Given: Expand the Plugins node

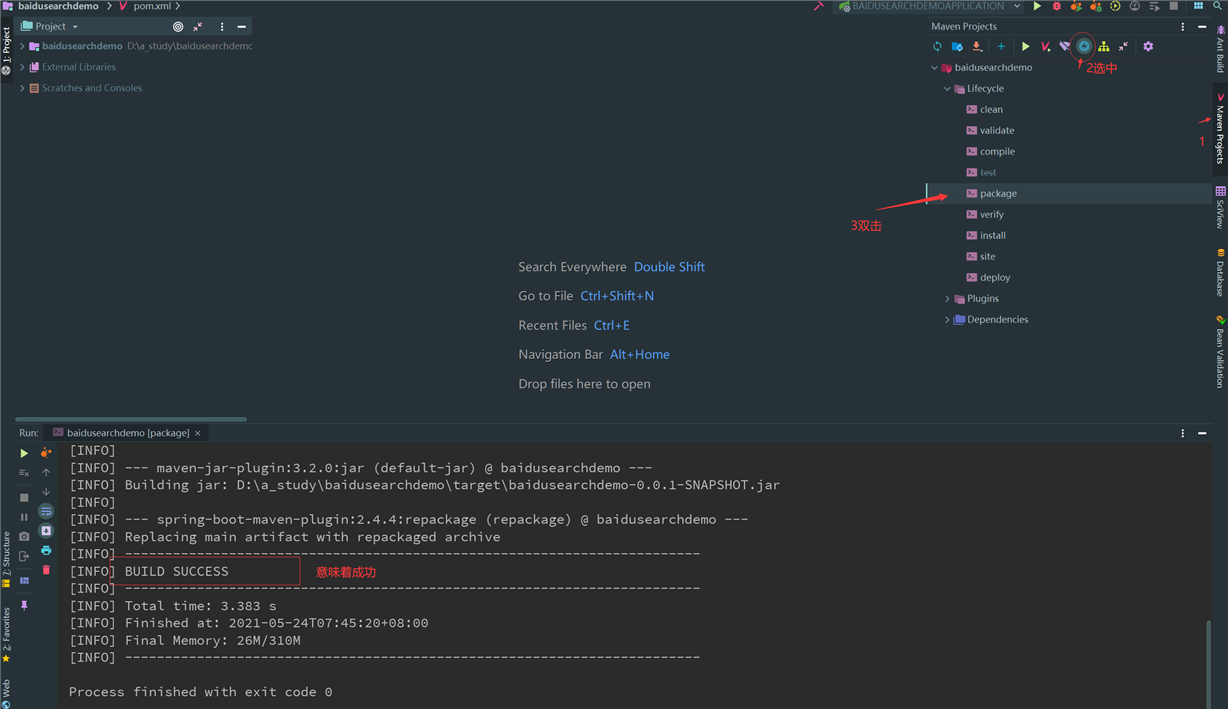Looking at the screenshot, I should 947,299.
